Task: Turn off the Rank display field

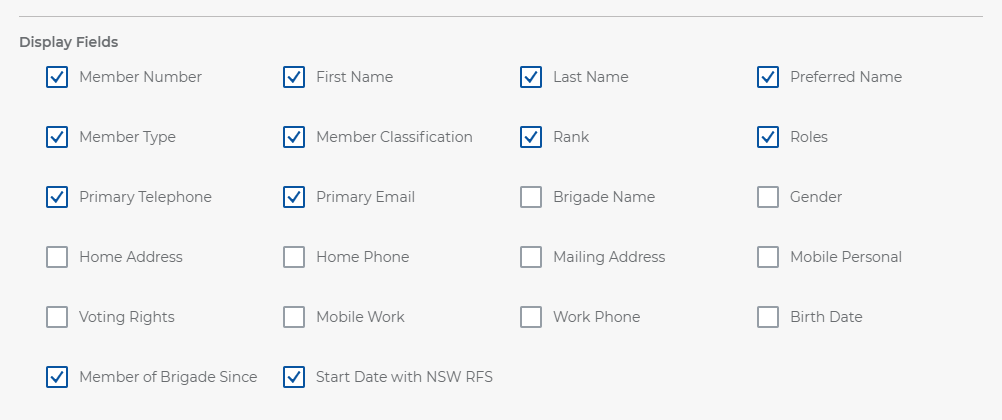Action: (531, 137)
